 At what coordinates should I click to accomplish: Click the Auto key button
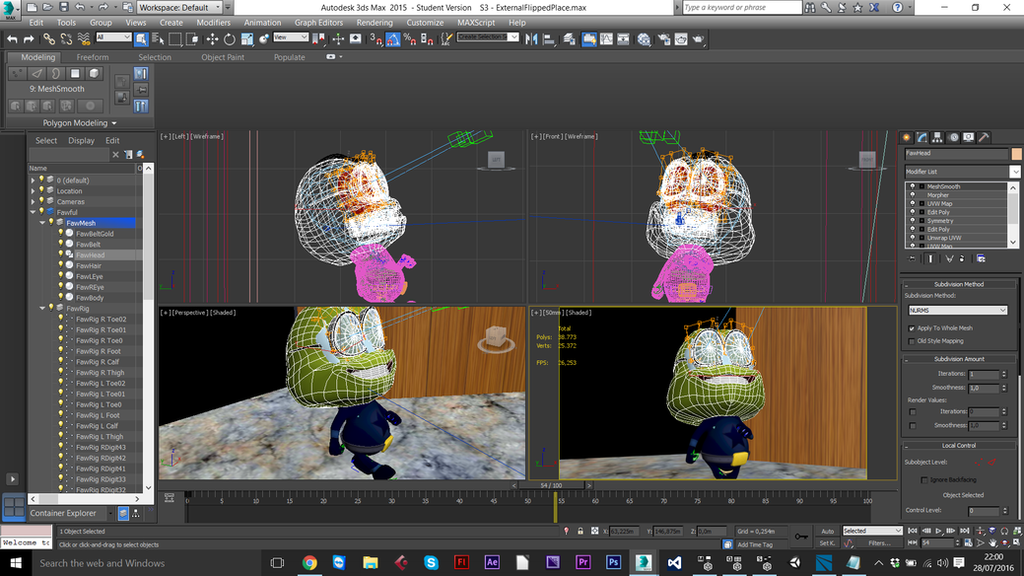pyautogui.click(x=827, y=531)
